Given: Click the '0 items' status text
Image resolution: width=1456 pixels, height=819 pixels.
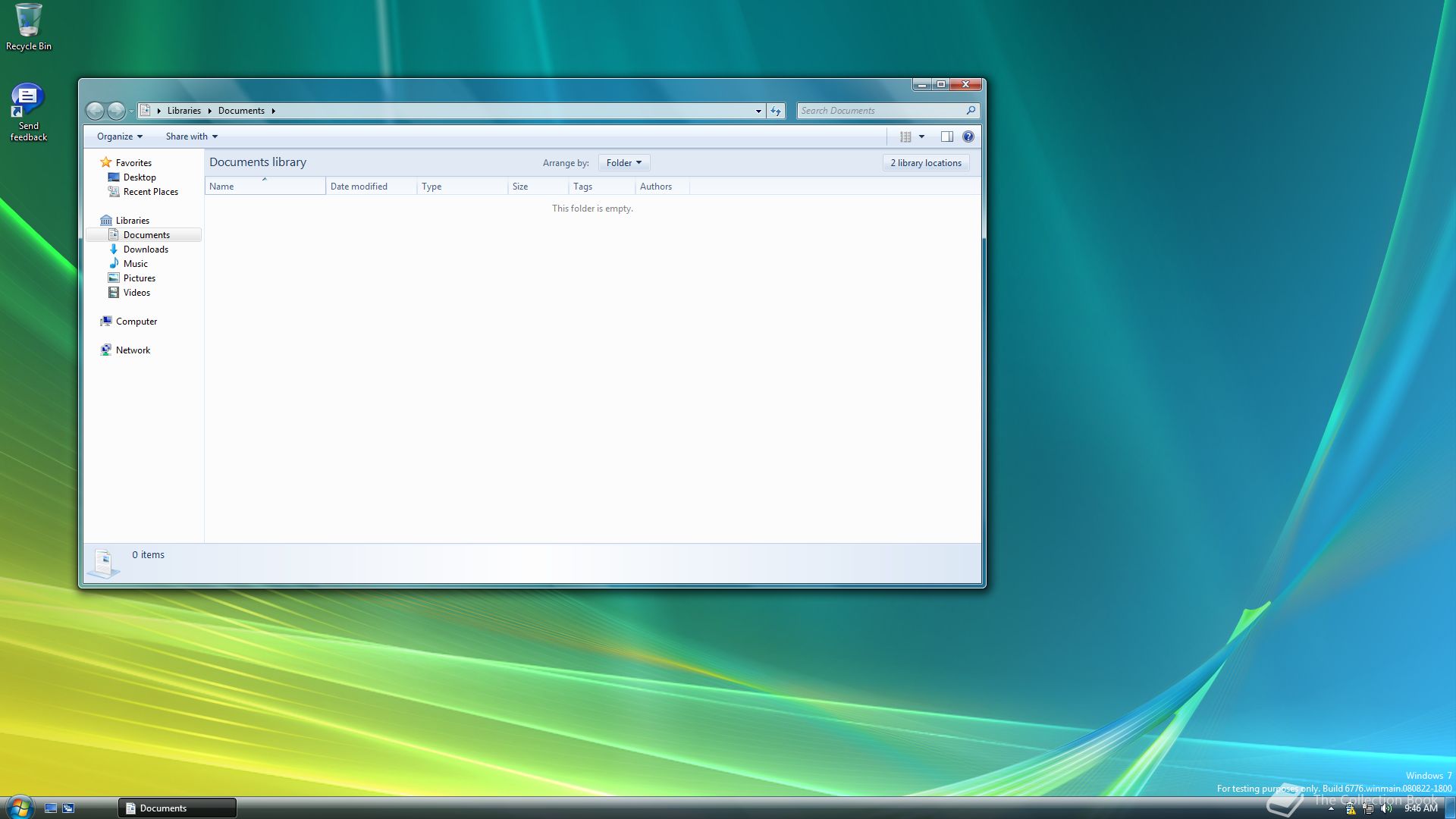Looking at the screenshot, I should pos(148,555).
